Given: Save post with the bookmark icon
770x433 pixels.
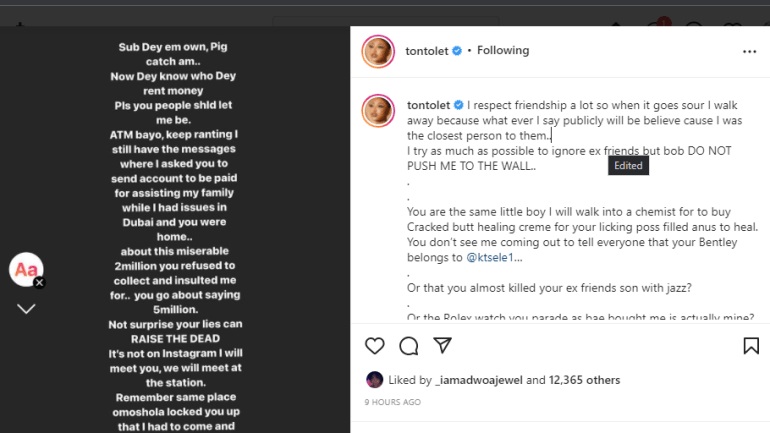Looking at the screenshot, I should coord(750,346).
